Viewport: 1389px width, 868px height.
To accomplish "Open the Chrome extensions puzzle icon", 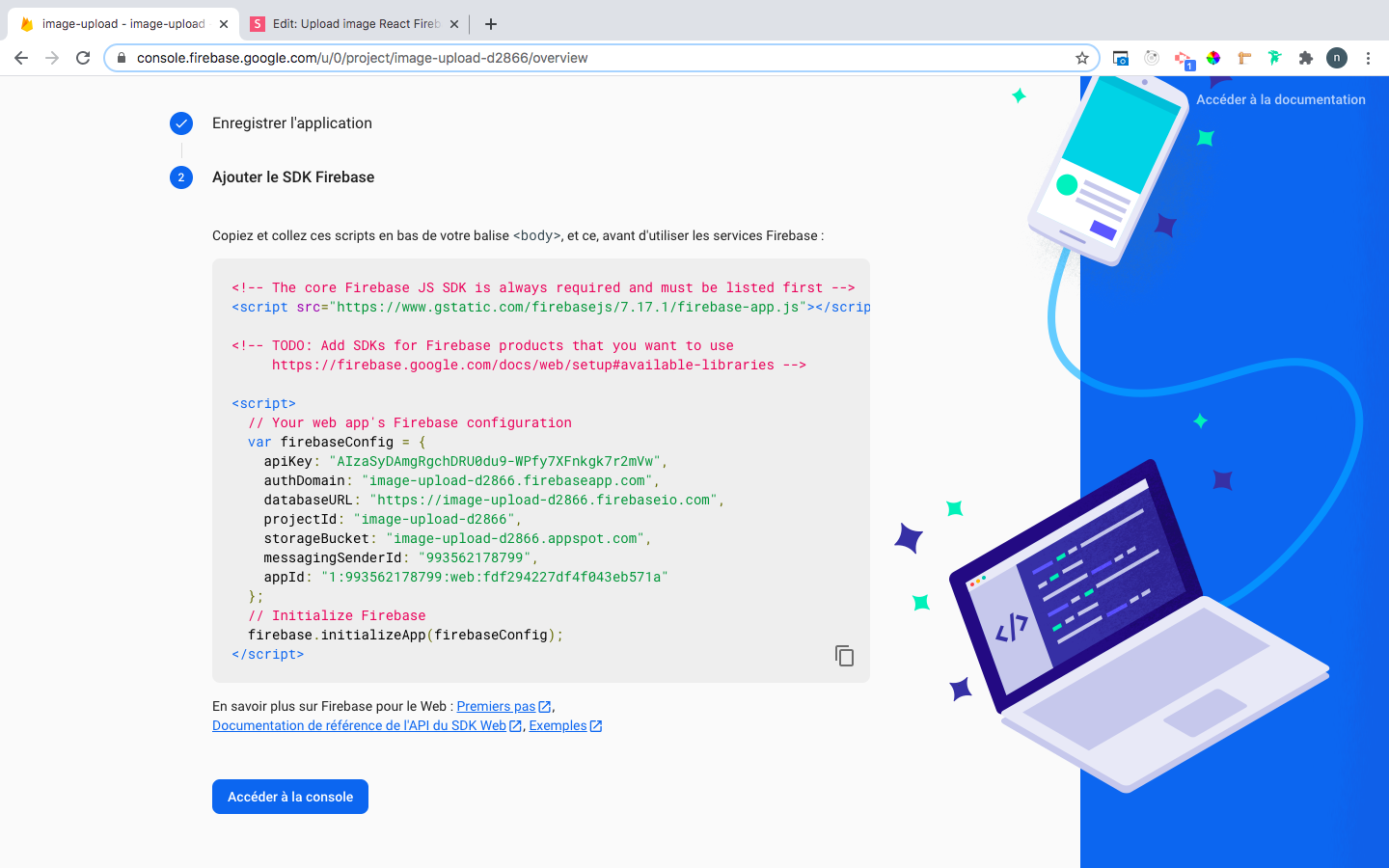I will [1306, 58].
